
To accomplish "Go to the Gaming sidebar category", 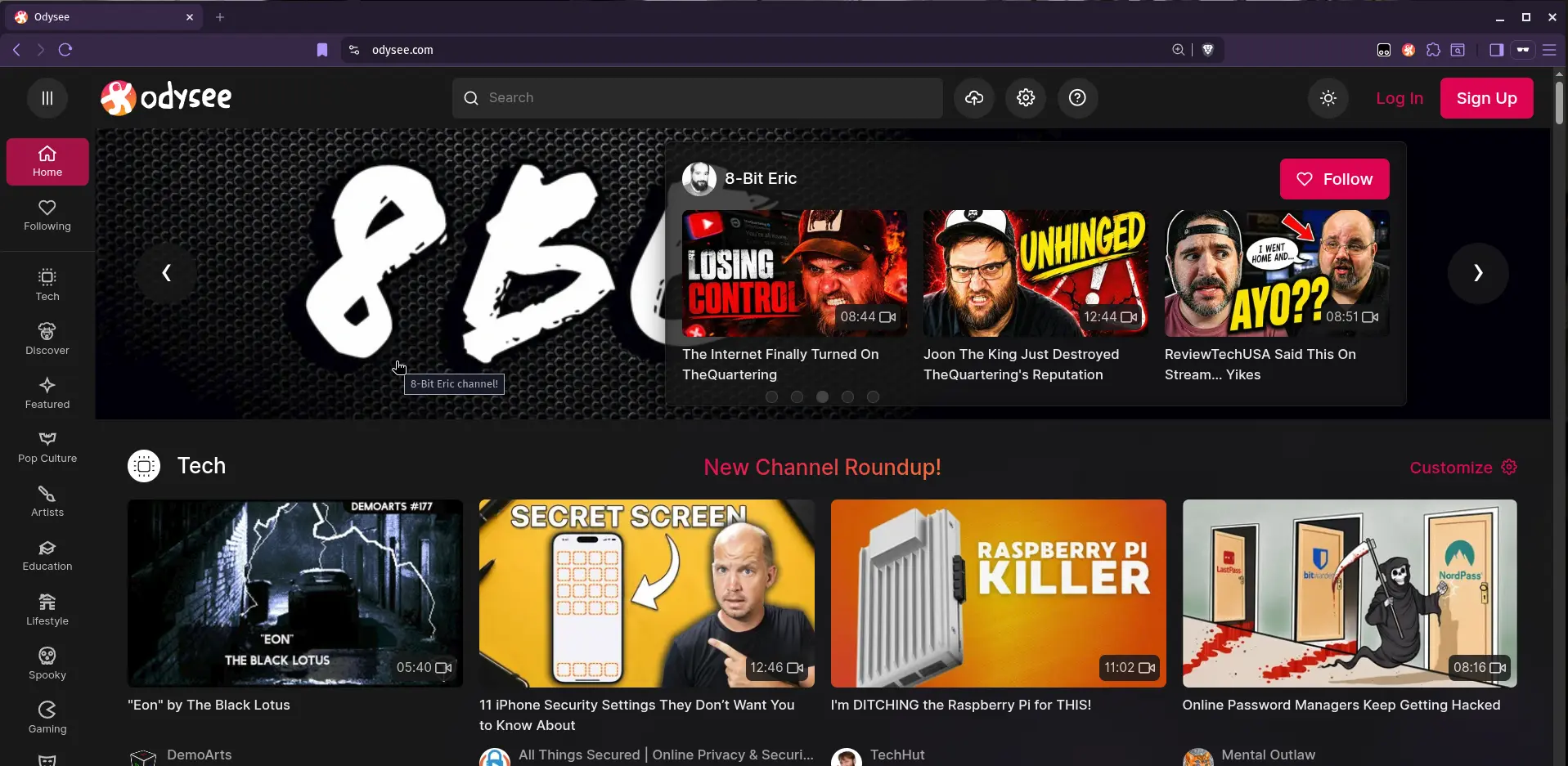I will pos(47,717).
